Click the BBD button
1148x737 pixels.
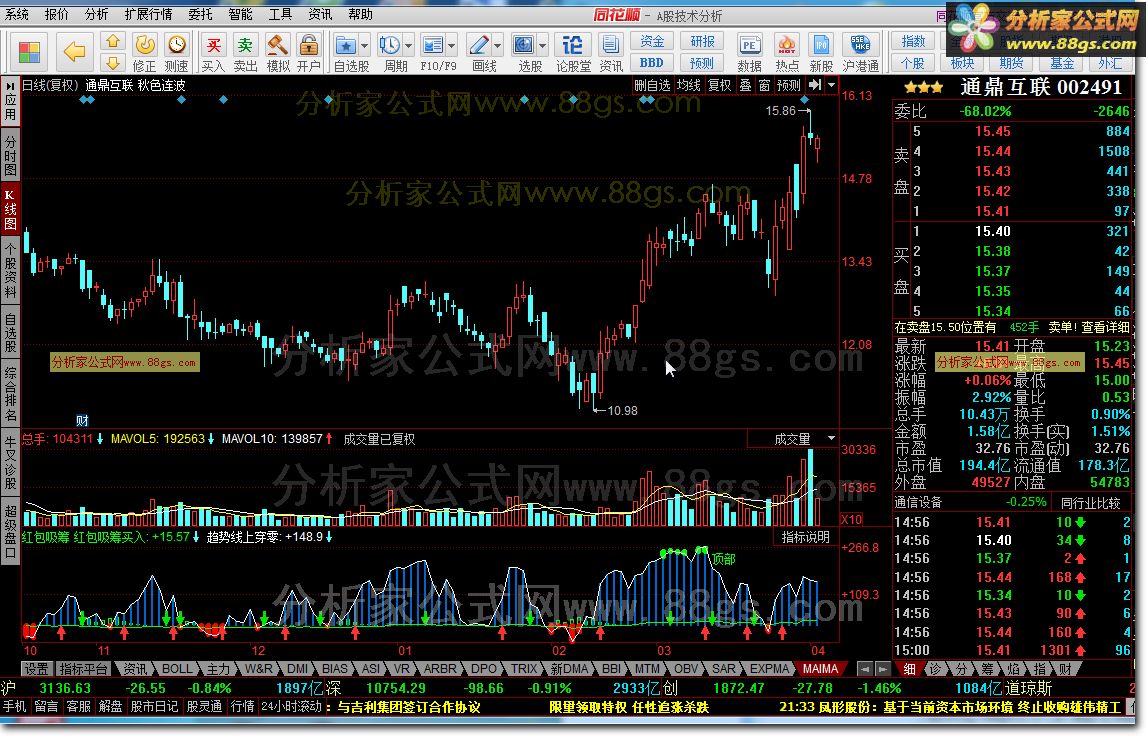[652, 63]
